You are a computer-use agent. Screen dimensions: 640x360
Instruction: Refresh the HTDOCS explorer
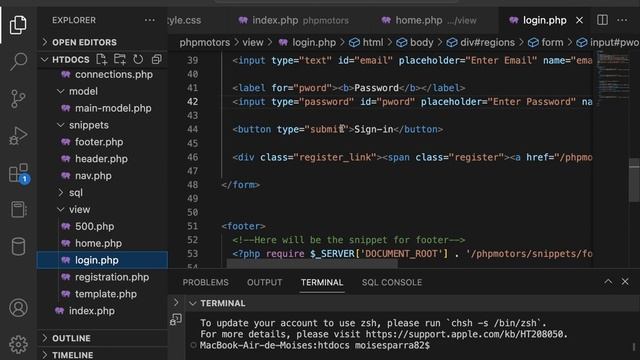(138, 60)
